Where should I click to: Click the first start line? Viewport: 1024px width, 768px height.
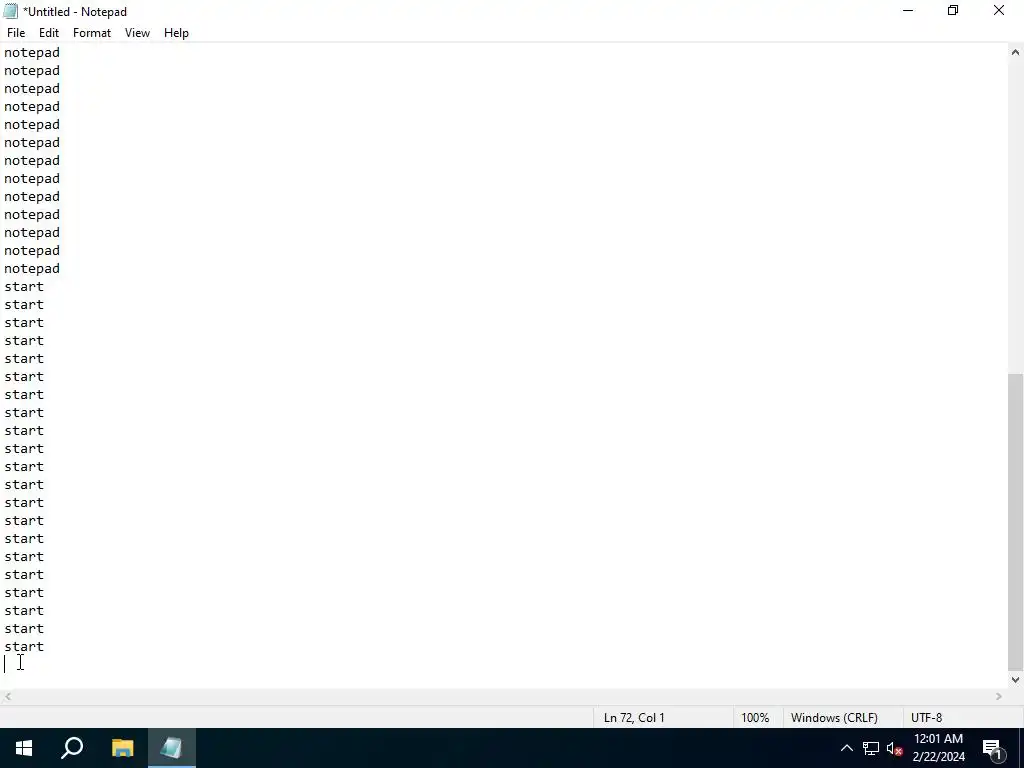(24, 287)
